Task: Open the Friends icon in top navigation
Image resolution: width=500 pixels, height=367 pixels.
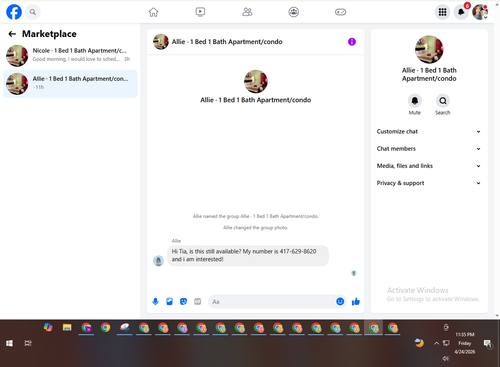Action: (x=247, y=12)
